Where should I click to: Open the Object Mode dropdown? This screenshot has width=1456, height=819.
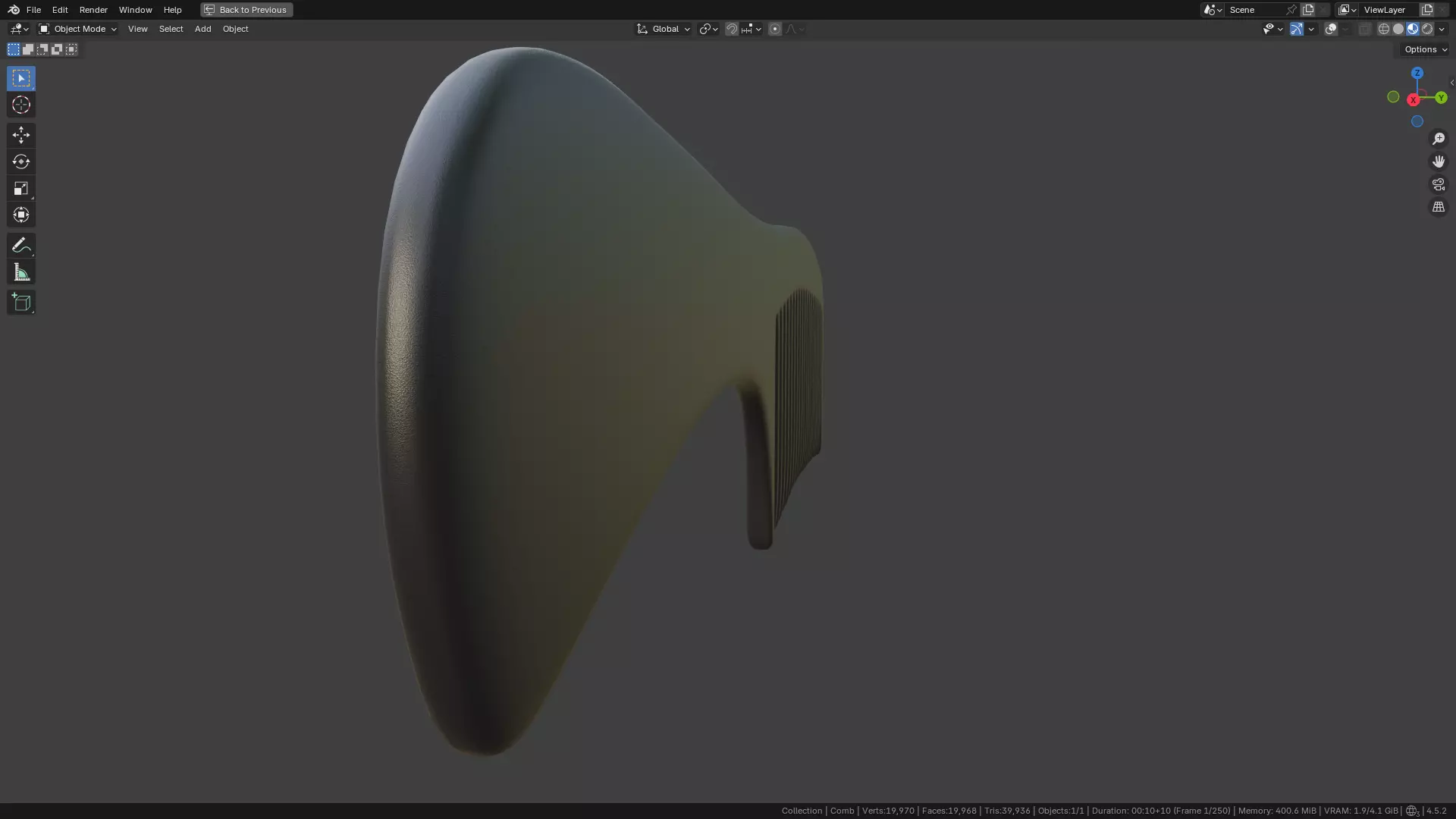coord(78,29)
